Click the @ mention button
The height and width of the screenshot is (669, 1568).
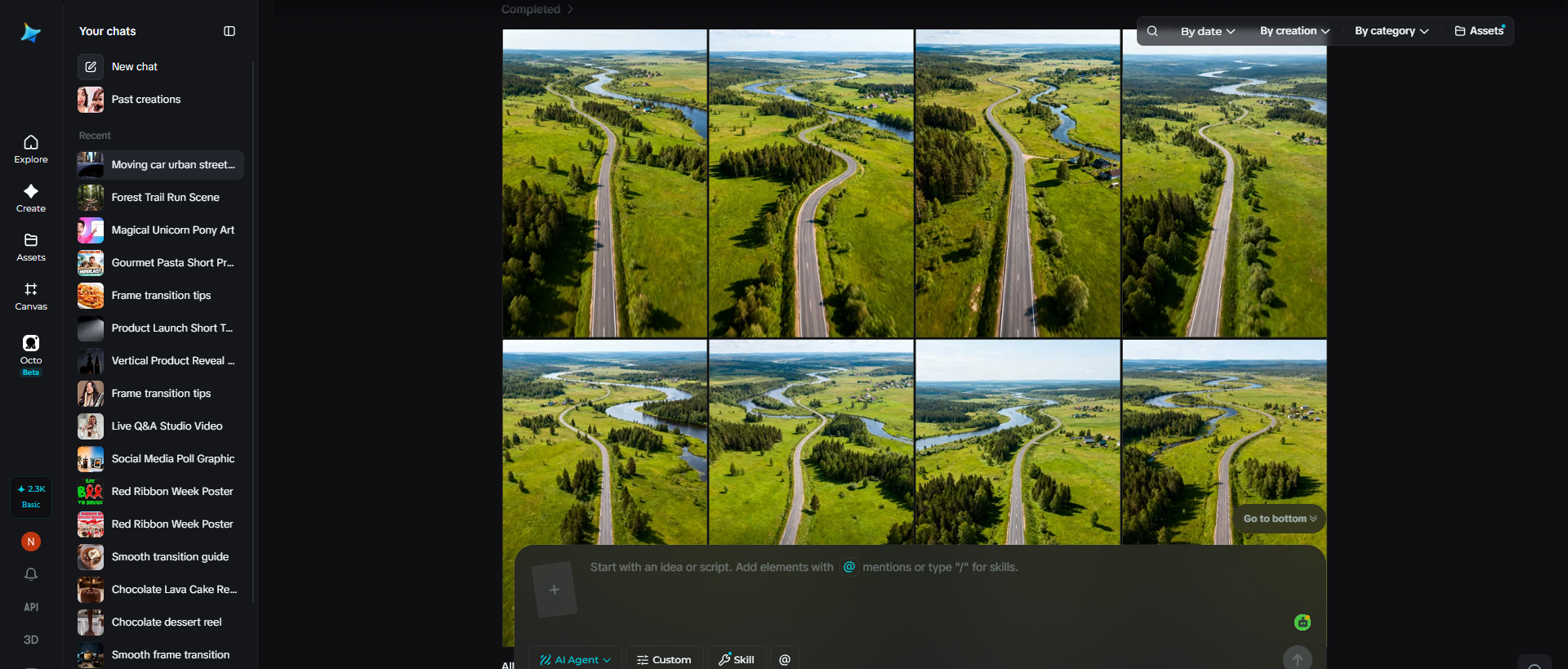[x=785, y=659]
